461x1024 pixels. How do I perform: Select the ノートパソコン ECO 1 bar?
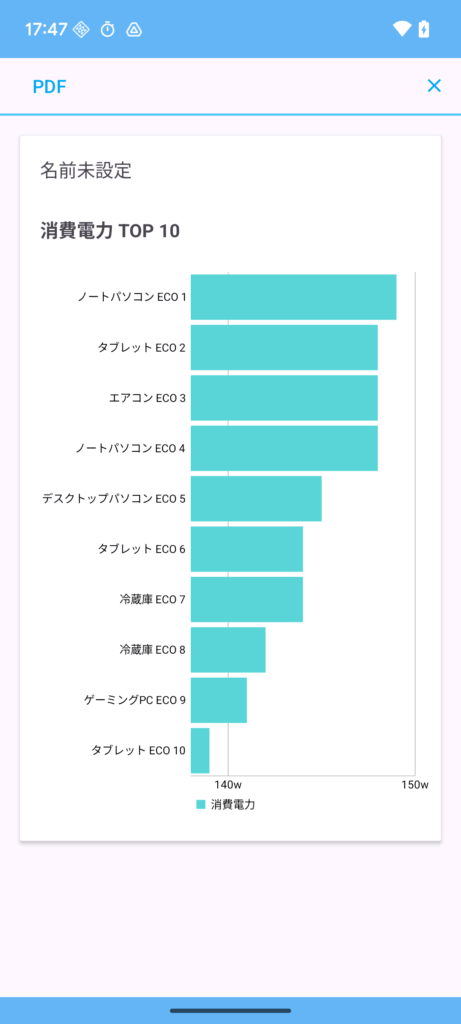(293, 297)
